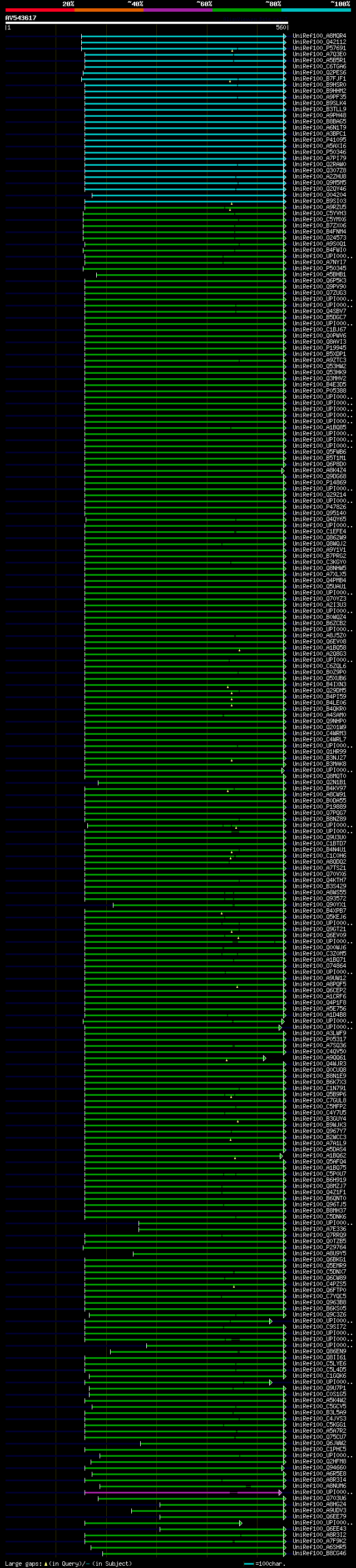Select hit label UniRef100_A9UDV3

(x=319, y=1510)
